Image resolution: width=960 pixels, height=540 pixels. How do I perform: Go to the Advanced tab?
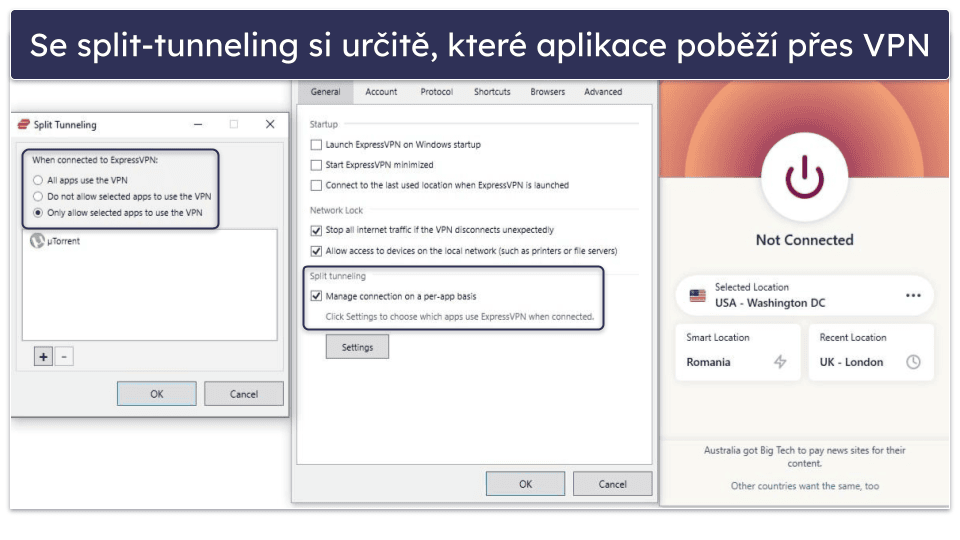click(603, 92)
